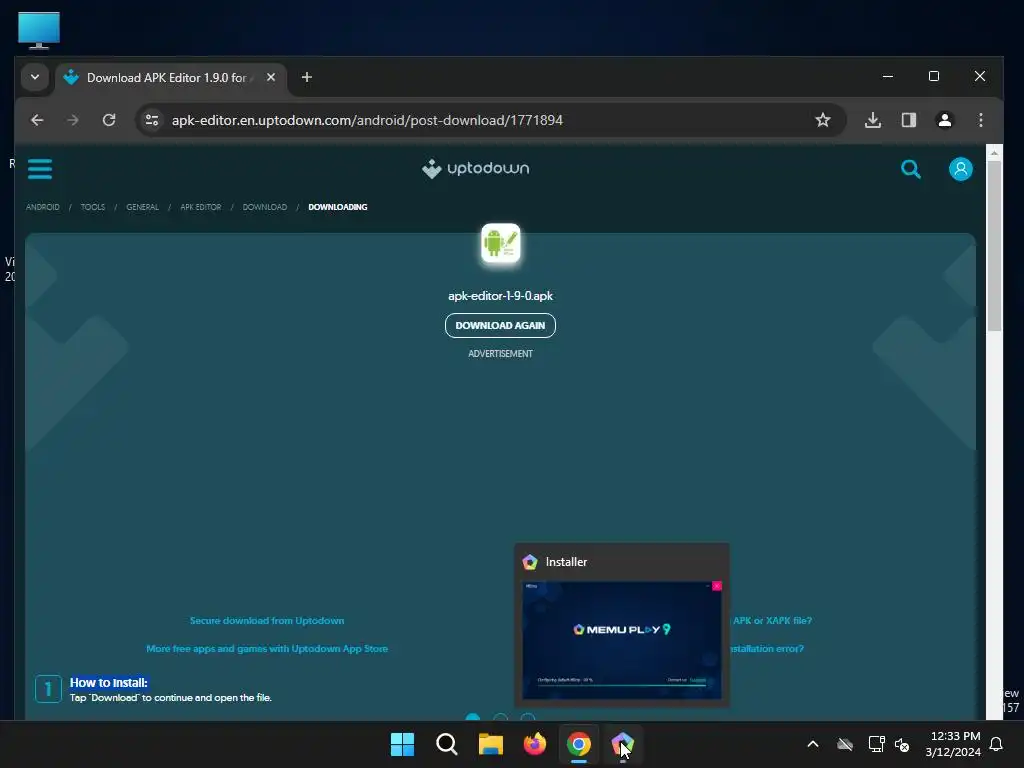Go forward in Chrome

tap(73, 120)
